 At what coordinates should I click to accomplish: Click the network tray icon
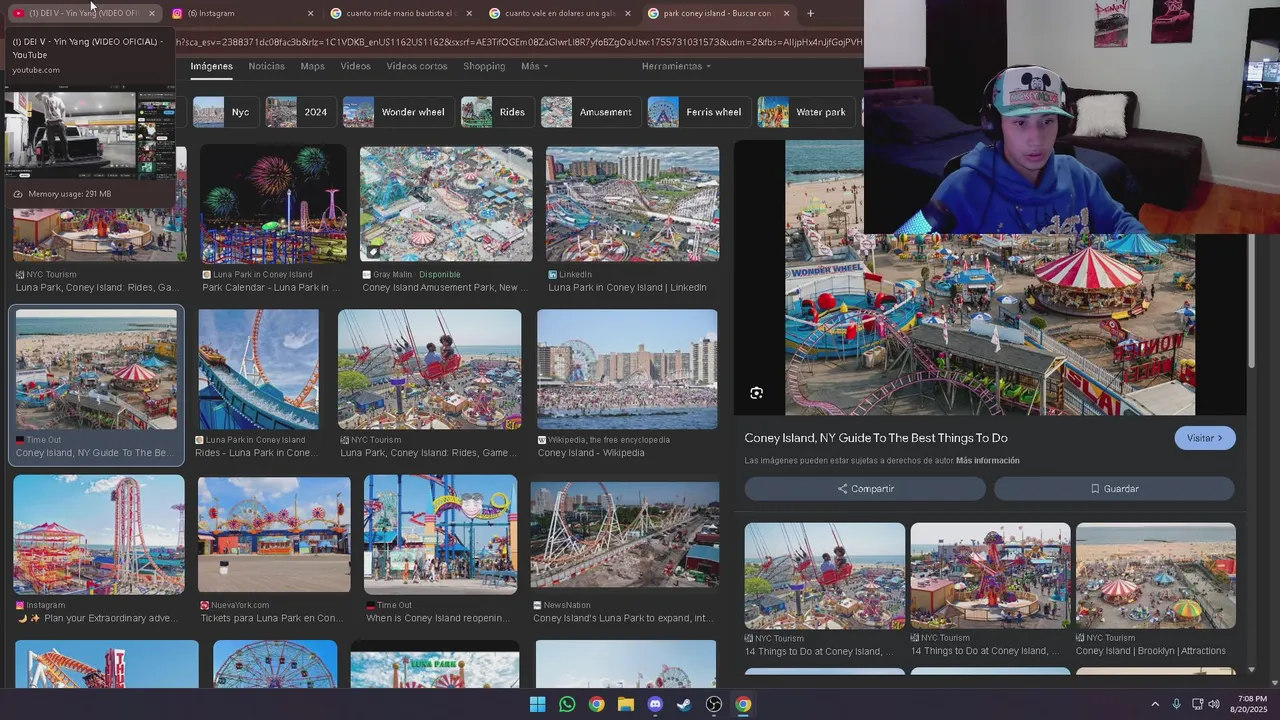(x=1196, y=704)
